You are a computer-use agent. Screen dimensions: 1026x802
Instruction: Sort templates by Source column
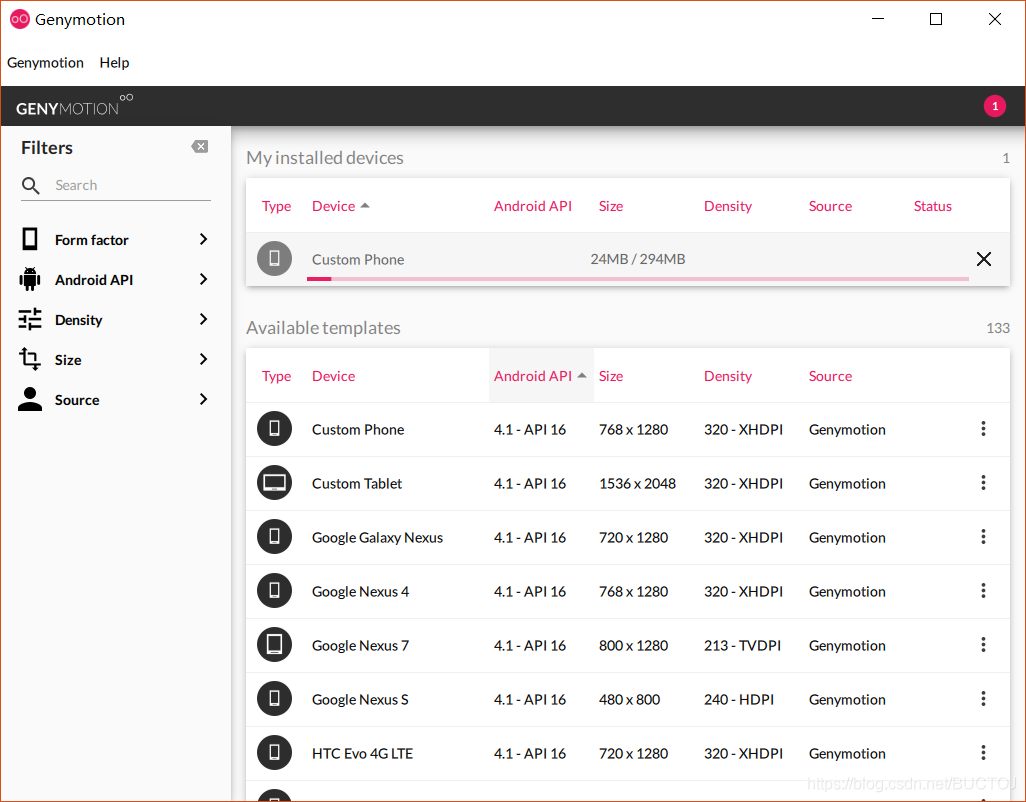[x=830, y=376]
